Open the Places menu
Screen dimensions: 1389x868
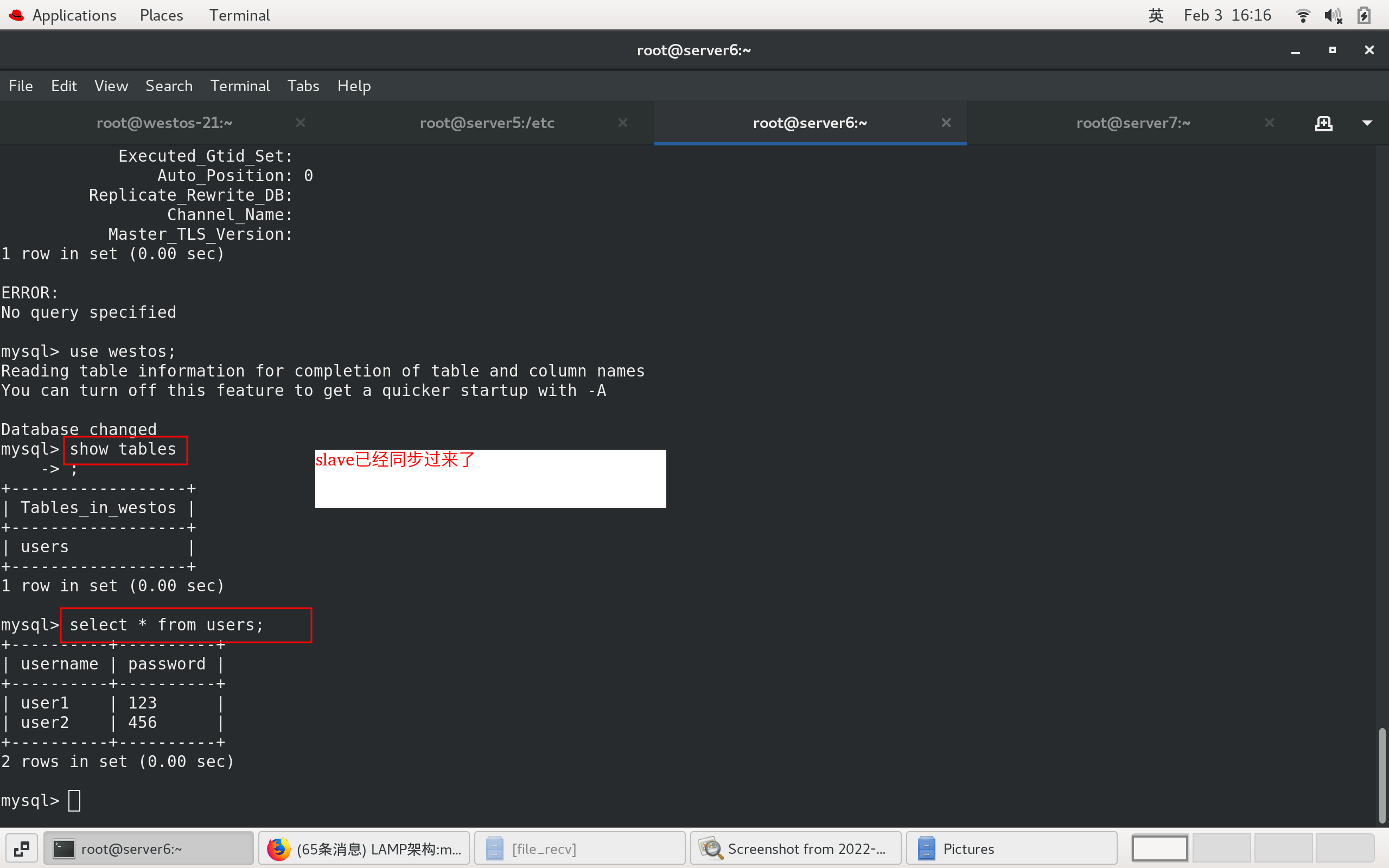(x=161, y=16)
